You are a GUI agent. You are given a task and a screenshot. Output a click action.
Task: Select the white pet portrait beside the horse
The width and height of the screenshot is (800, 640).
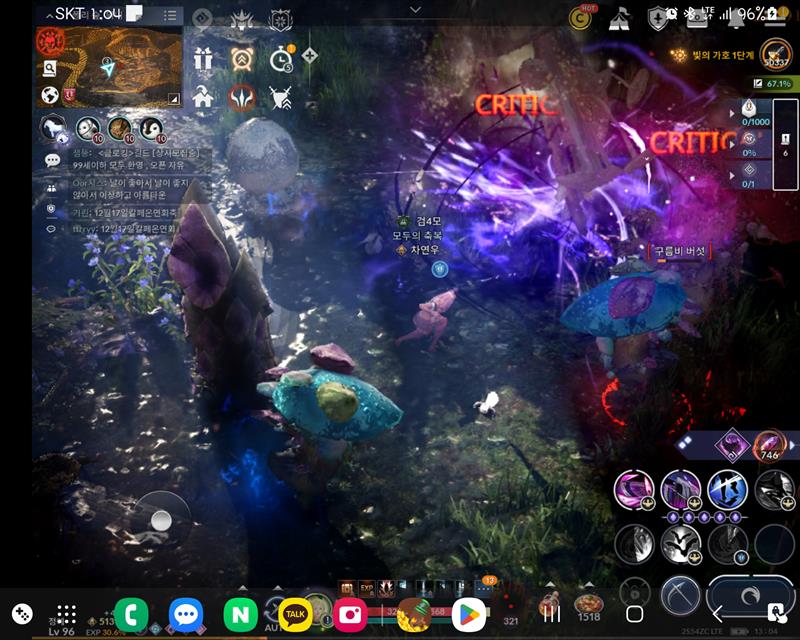click(88, 129)
